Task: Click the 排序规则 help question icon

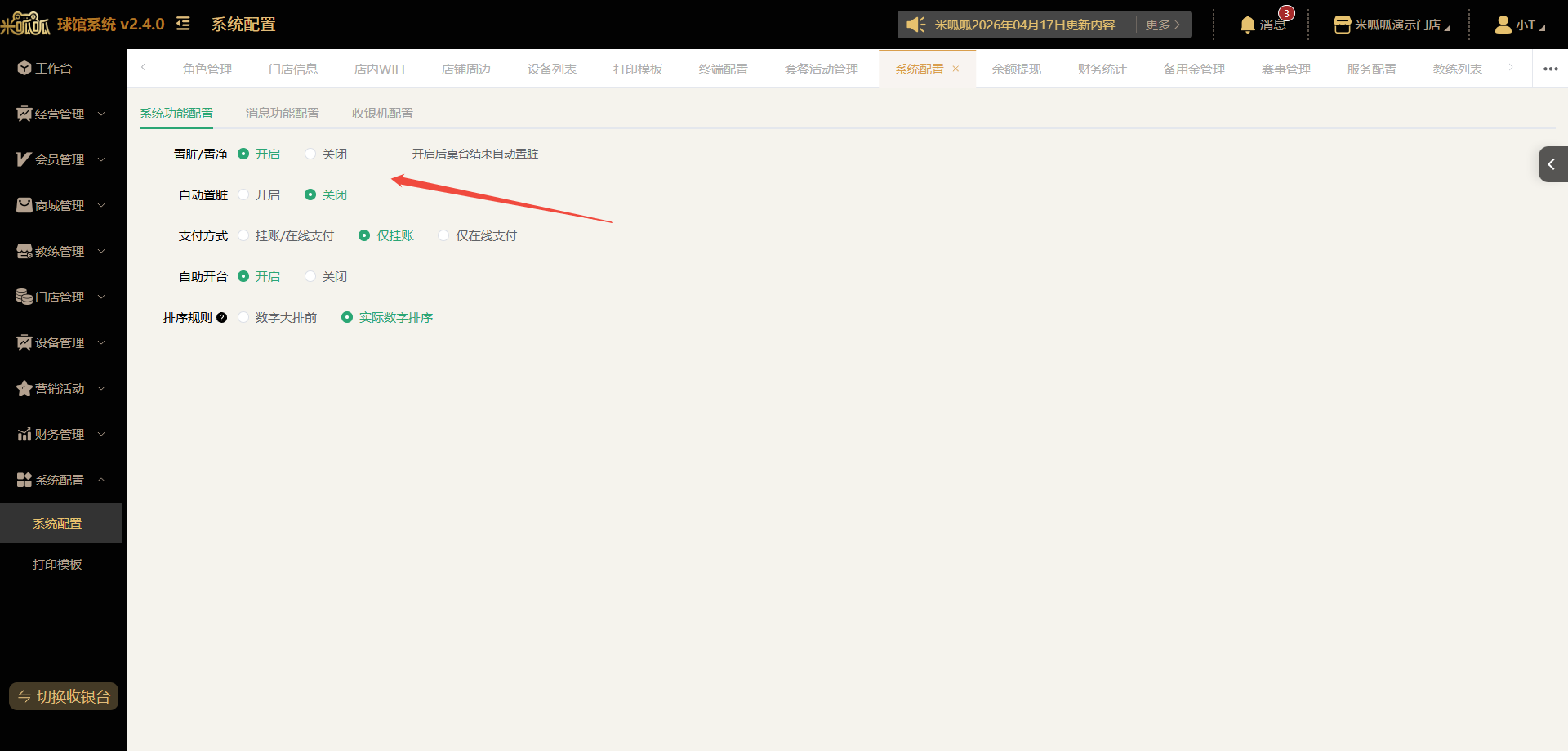Action: pyautogui.click(x=221, y=318)
